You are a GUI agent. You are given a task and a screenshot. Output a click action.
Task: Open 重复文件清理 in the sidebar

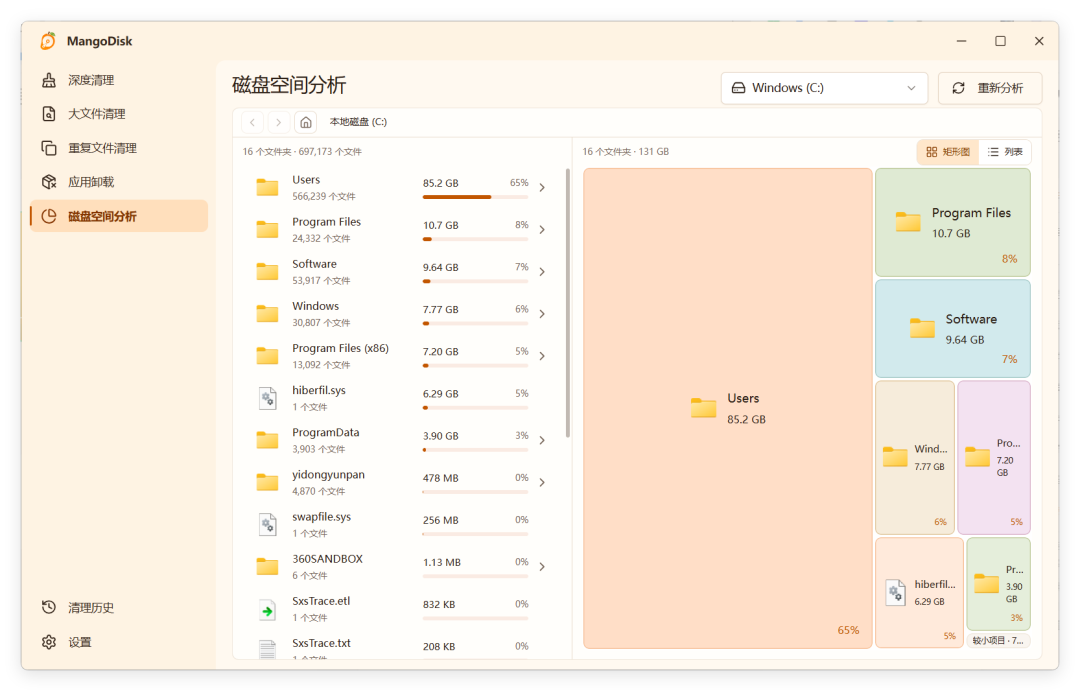tap(119, 148)
